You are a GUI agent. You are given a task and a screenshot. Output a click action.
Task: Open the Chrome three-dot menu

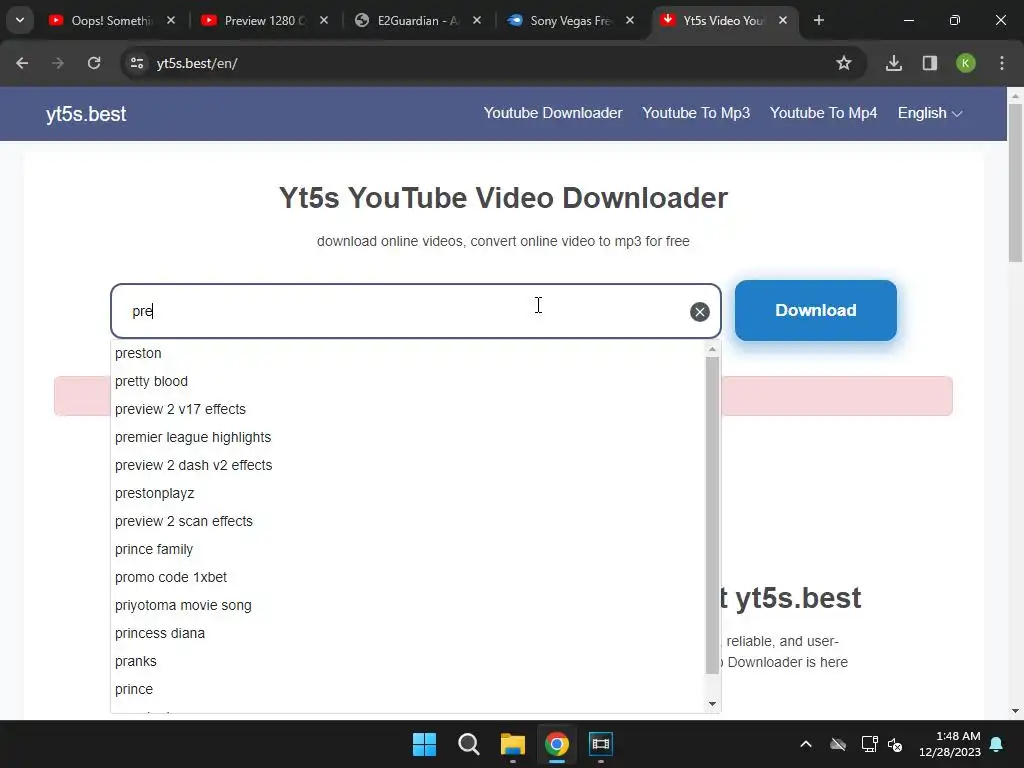pos(1002,63)
